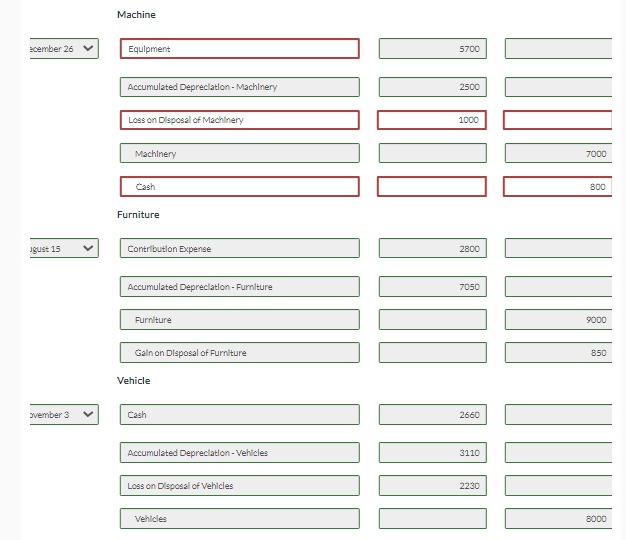
Task: Select the 7000 credit amount field
Action: (x=558, y=153)
